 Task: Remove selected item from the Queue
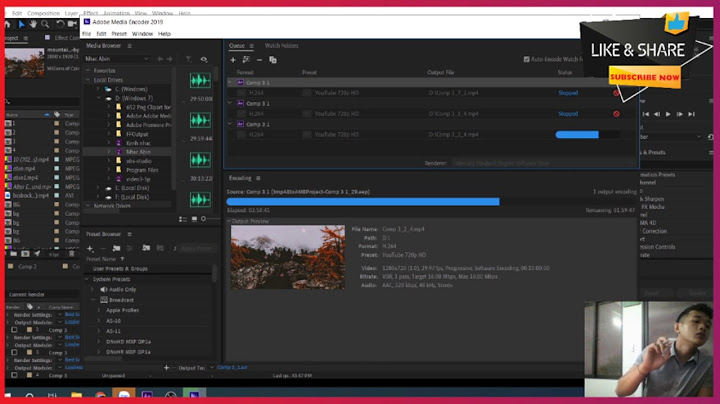pos(259,60)
